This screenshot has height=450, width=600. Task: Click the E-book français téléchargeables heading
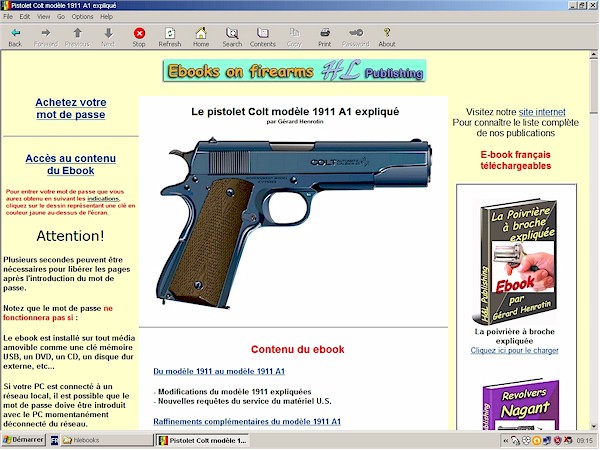click(515, 160)
